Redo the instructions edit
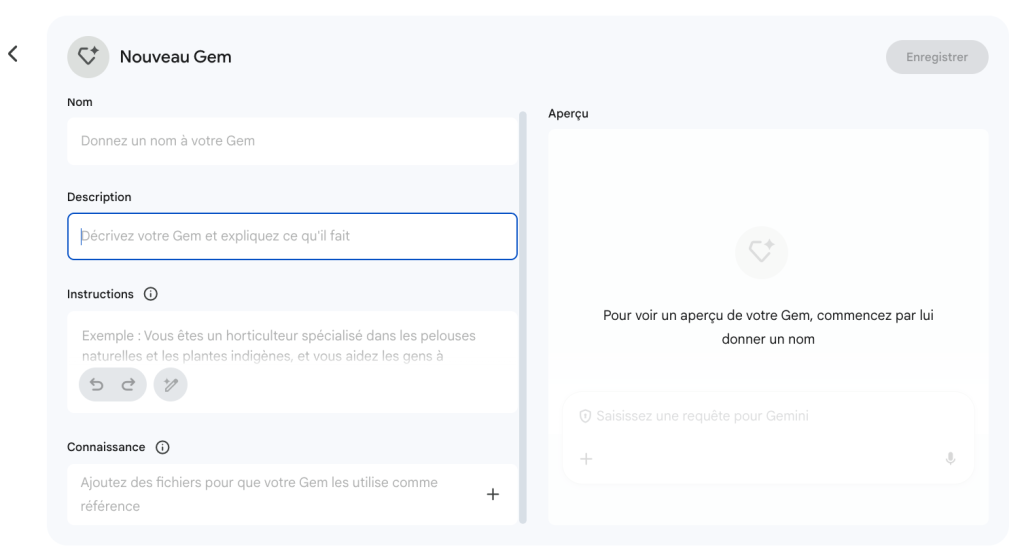This screenshot has width=1024, height=555. (x=126, y=385)
